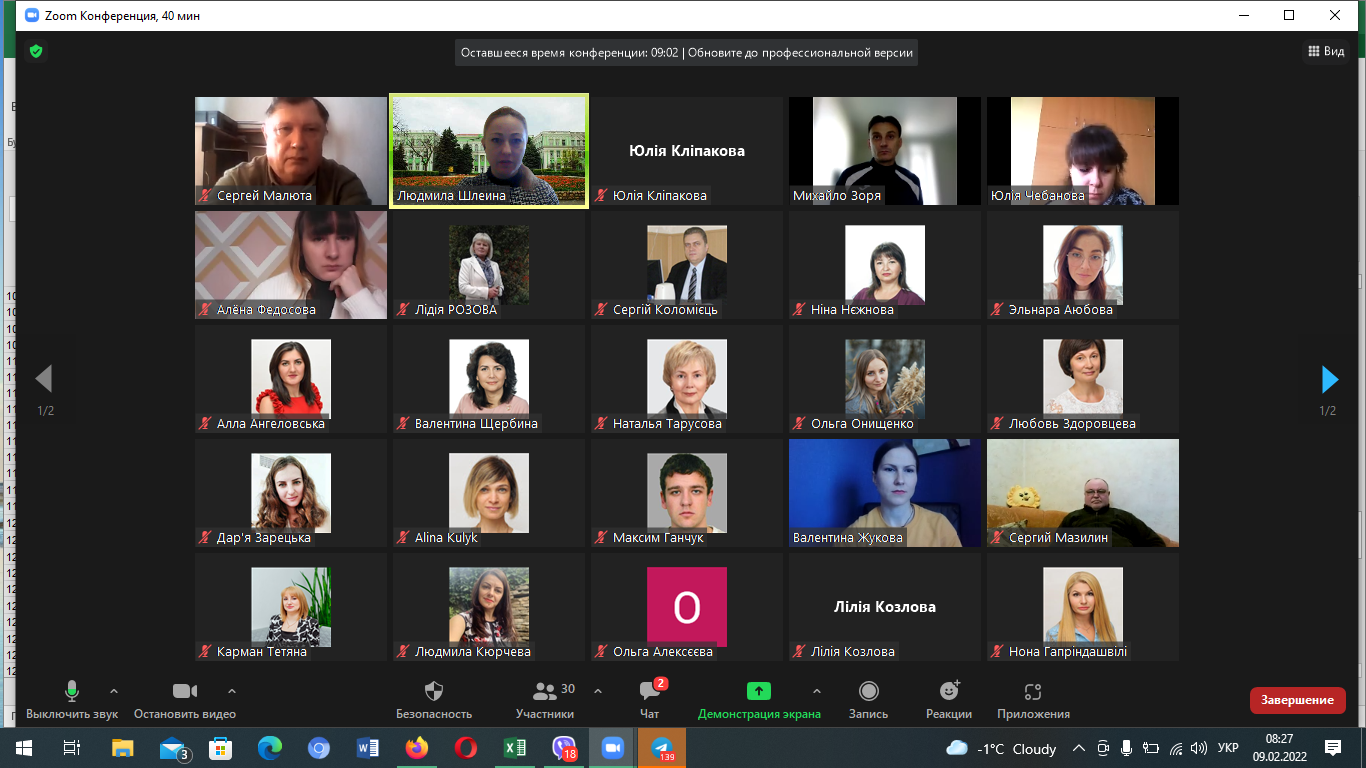Click the green encryption shield icon

point(36,51)
